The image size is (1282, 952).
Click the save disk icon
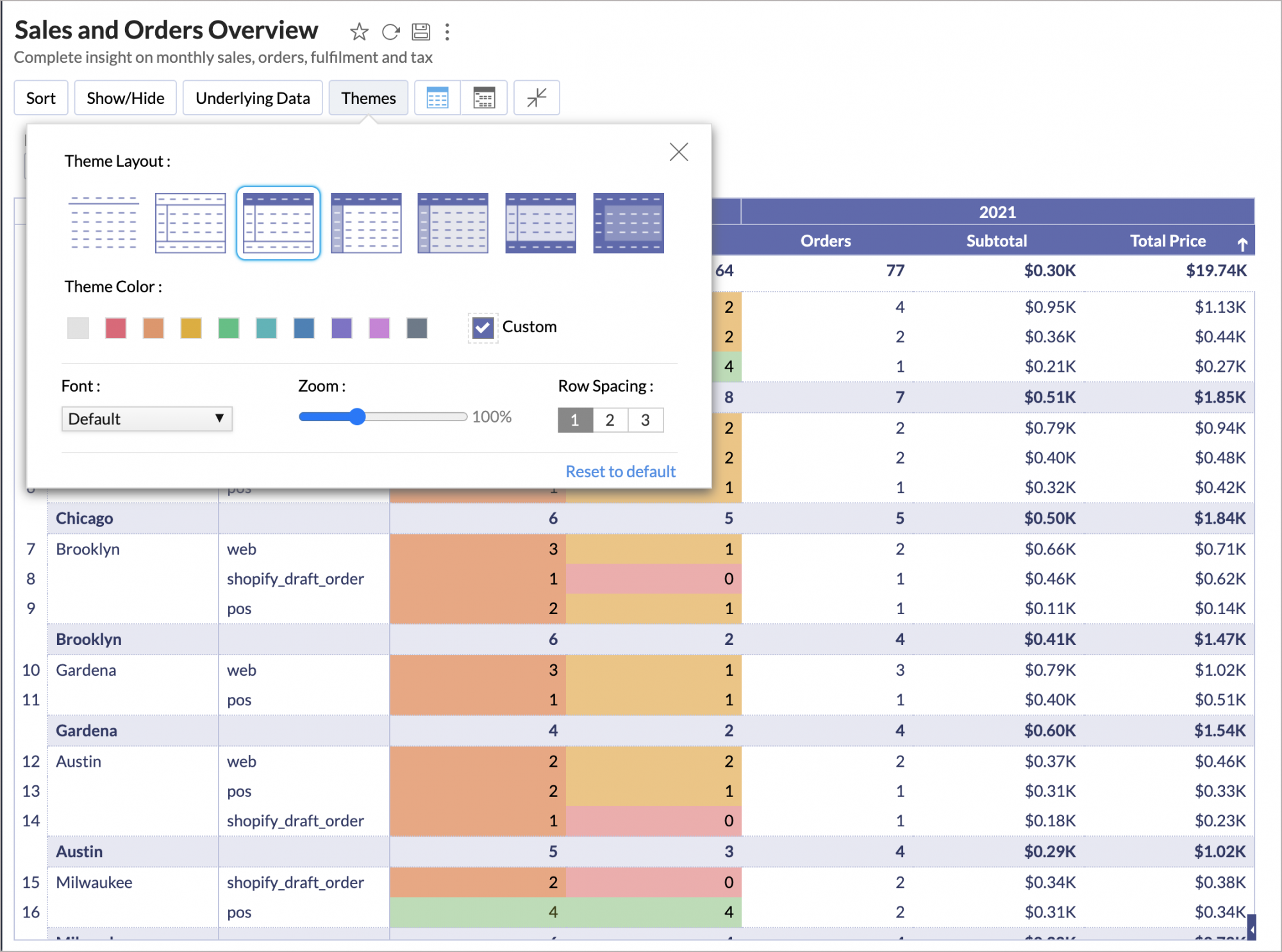(420, 31)
